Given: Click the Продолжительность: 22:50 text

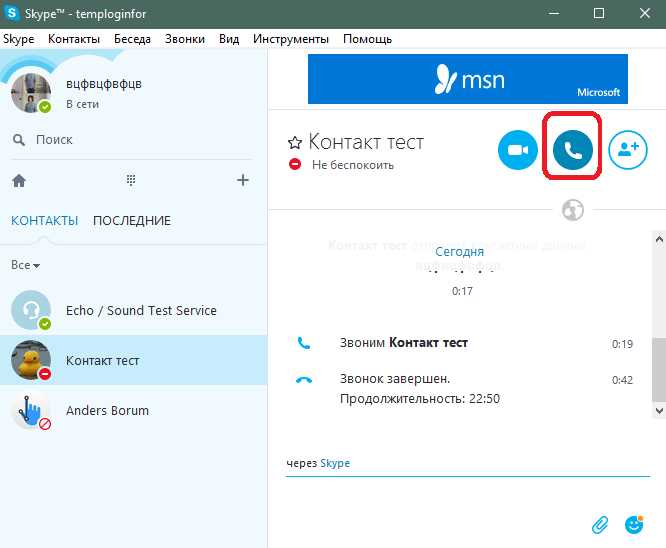Looking at the screenshot, I should (x=420, y=399).
